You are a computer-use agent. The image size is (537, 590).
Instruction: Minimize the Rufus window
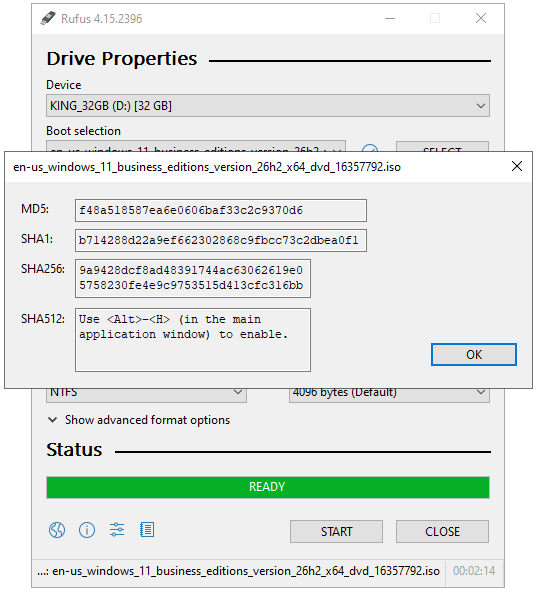390,18
